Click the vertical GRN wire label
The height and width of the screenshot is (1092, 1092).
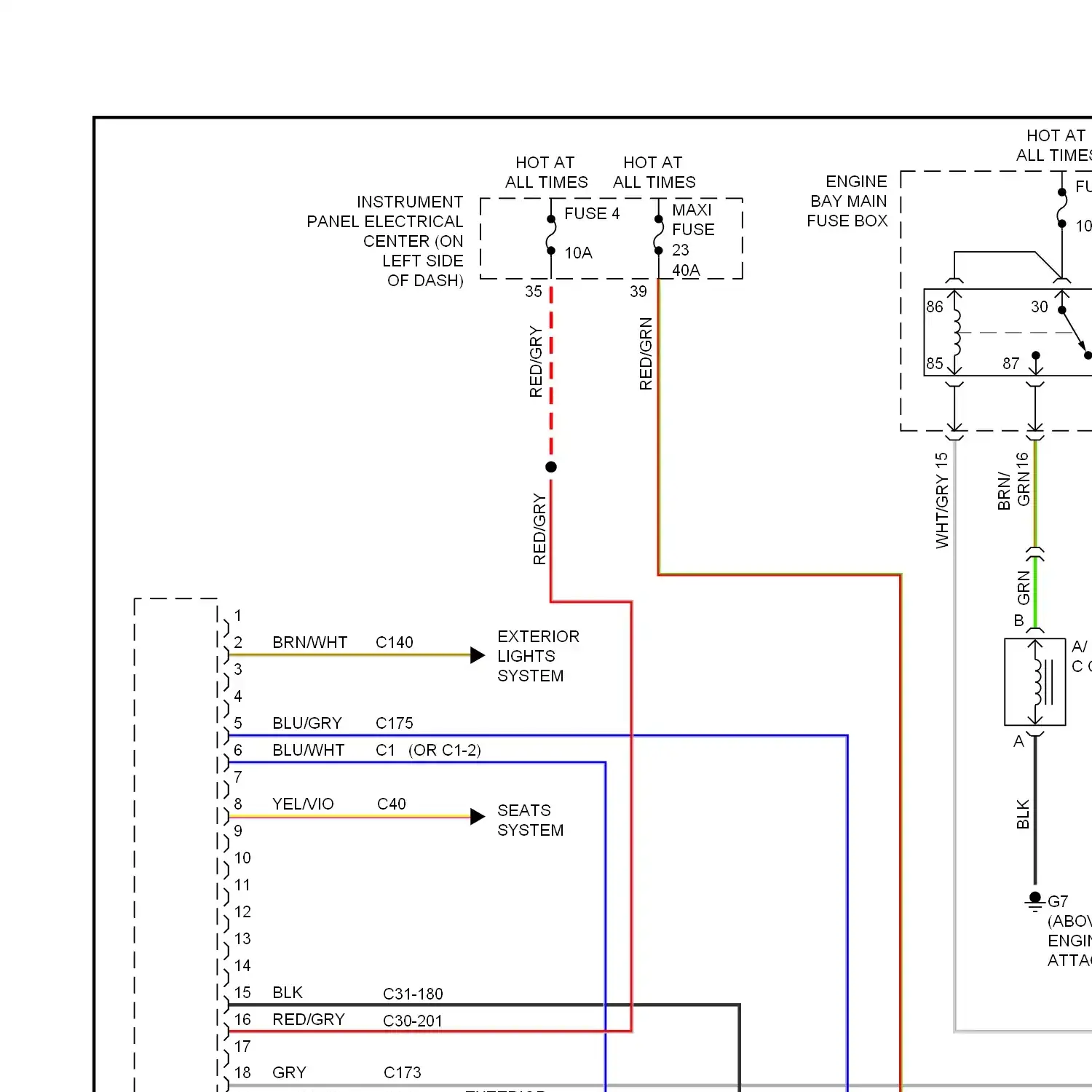[x=1024, y=587]
